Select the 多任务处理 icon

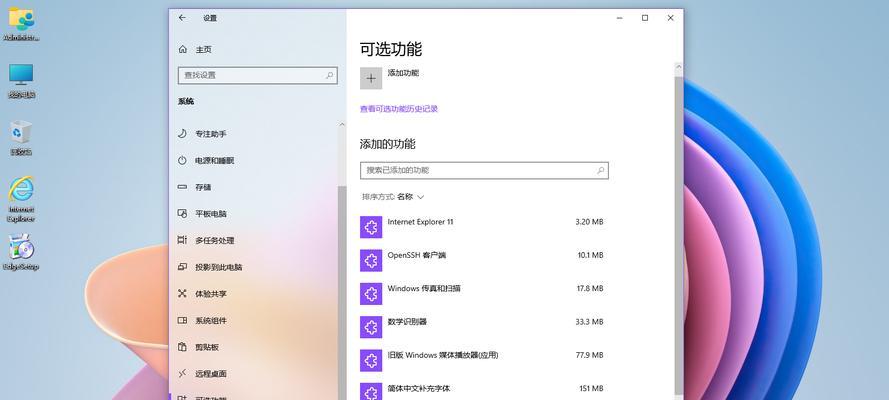tap(182, 240)
